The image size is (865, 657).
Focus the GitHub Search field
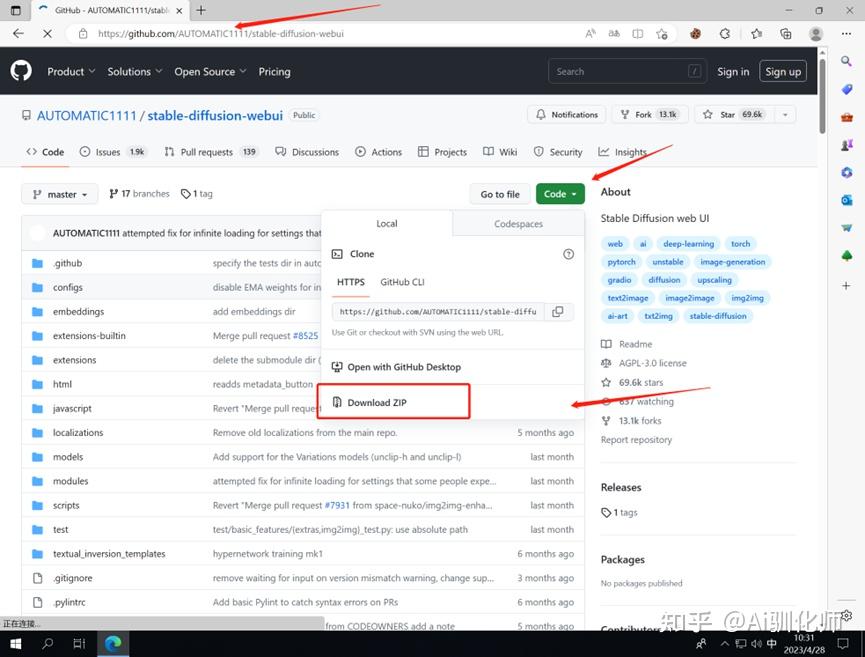click(x=627, y=72)
